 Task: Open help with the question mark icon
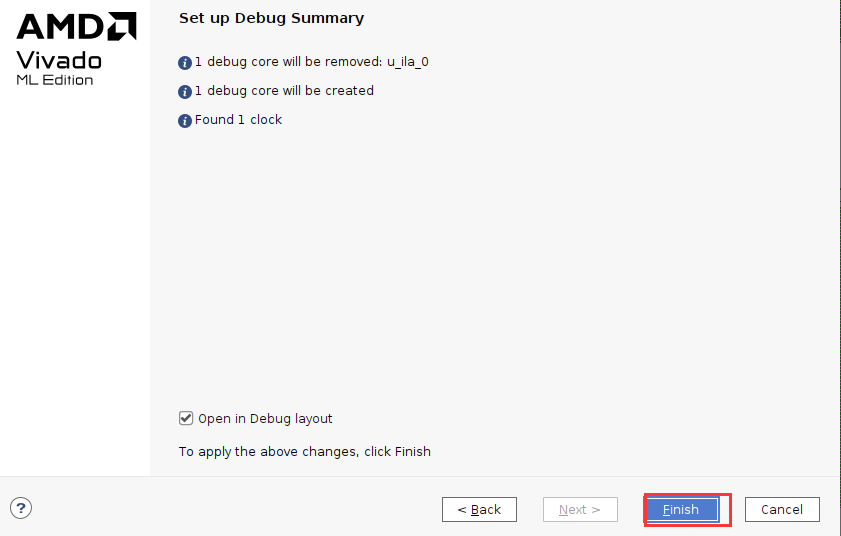click(21, 508)
